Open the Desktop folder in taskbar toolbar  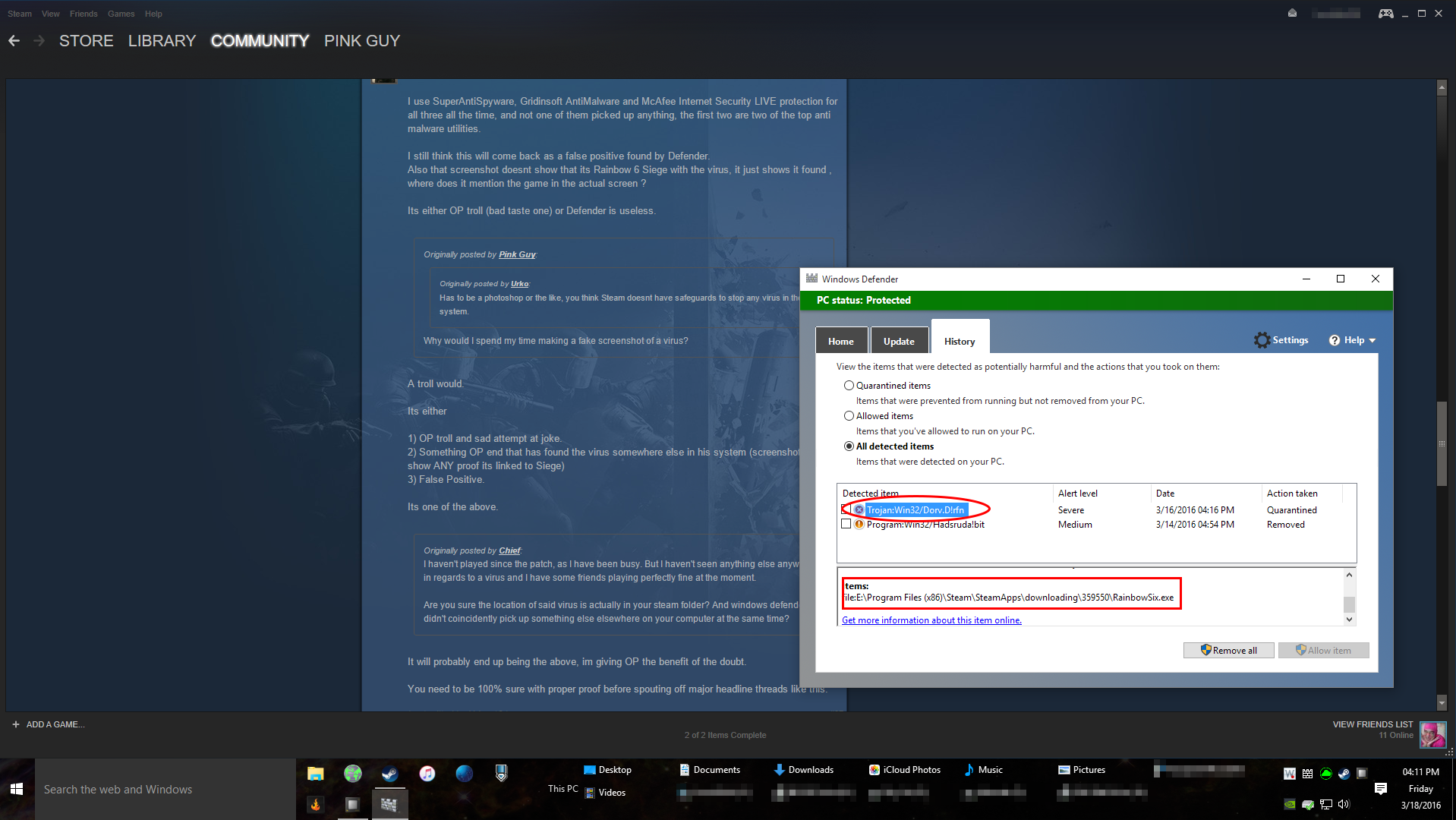click(x=607, y=770)
